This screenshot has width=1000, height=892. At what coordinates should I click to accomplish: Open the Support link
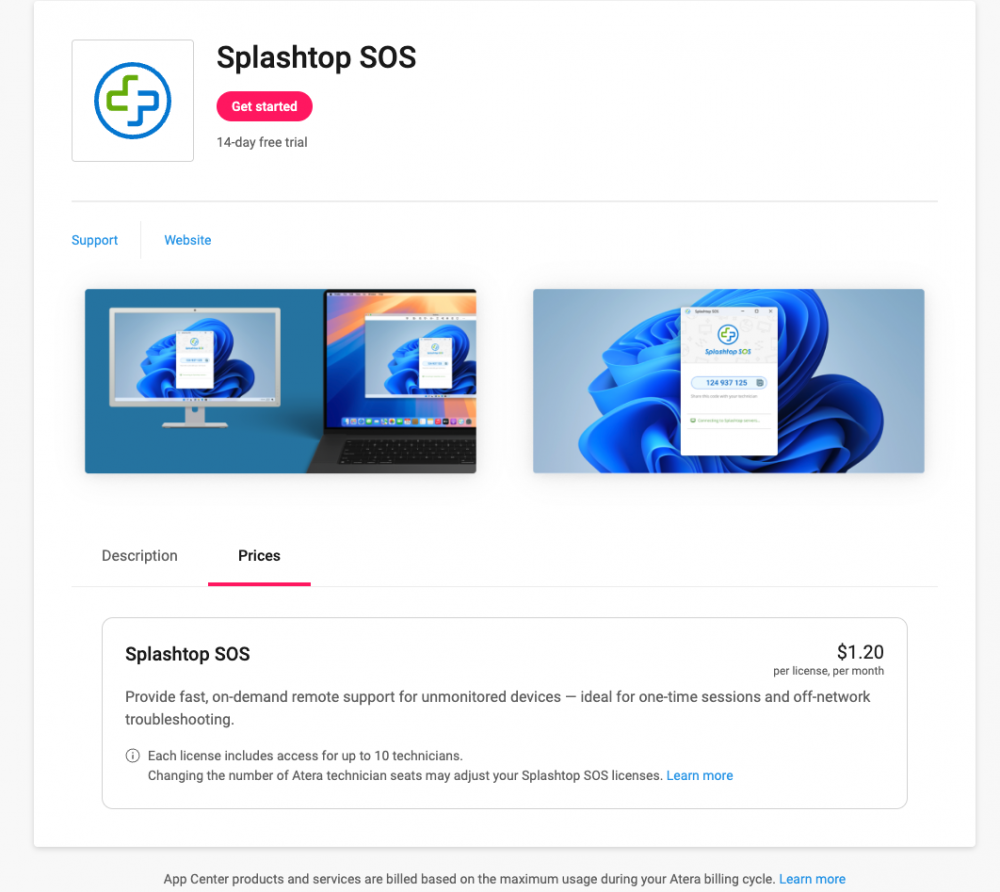coord(94,240)
